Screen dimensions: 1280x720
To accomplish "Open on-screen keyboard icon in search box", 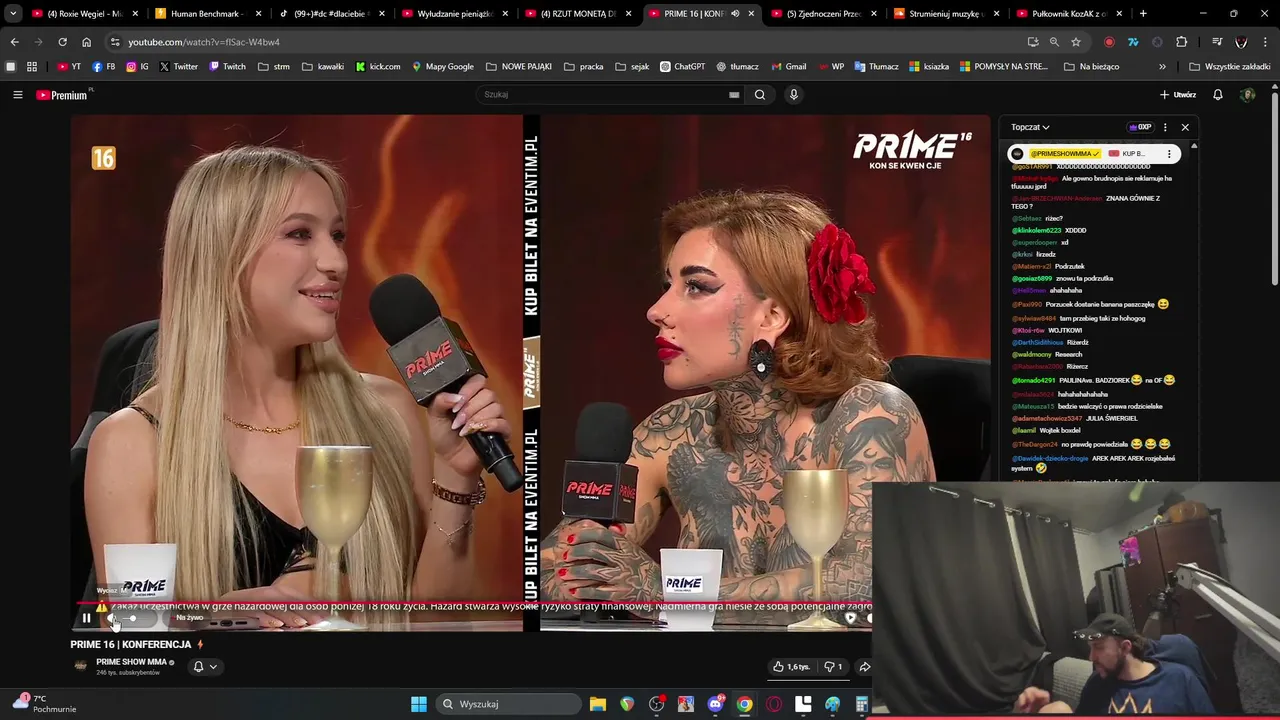I will pyautogui.click(x=734, y=95).
